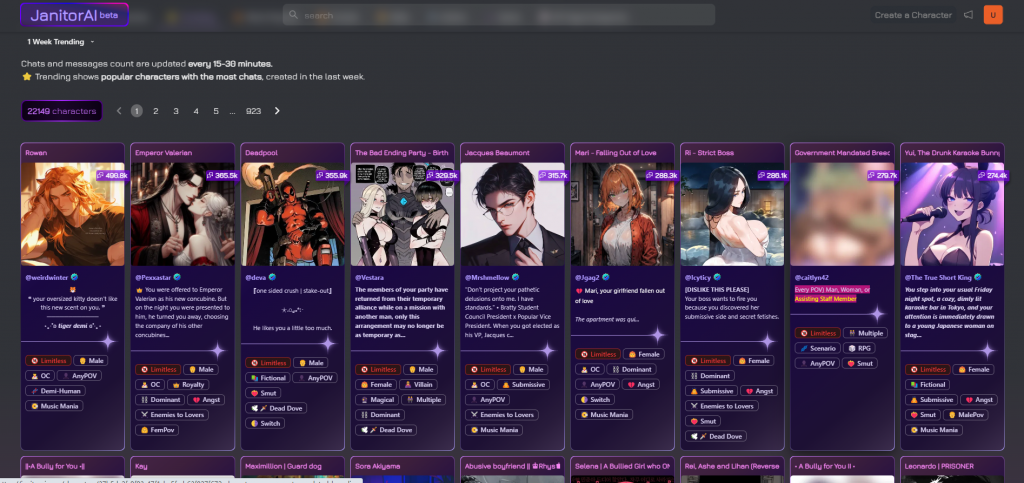Open Yui karaoke bunny character image
Screen dimensions: 1024x483
pos(952,214)
